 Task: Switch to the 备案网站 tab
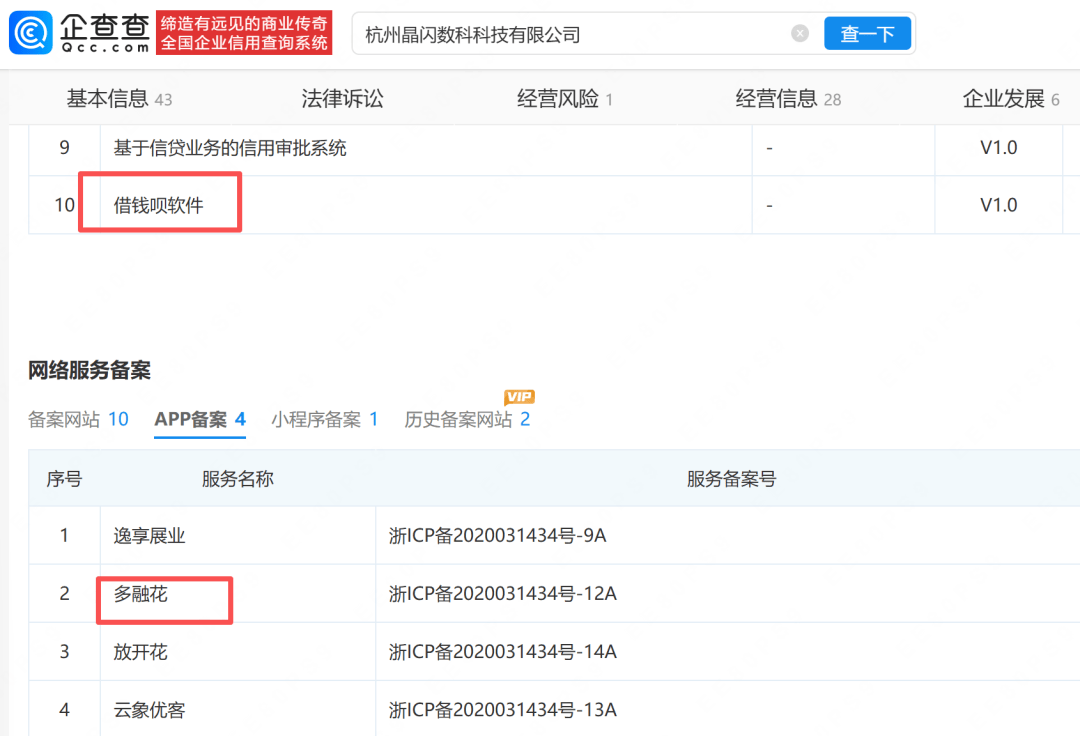[78, 419]
